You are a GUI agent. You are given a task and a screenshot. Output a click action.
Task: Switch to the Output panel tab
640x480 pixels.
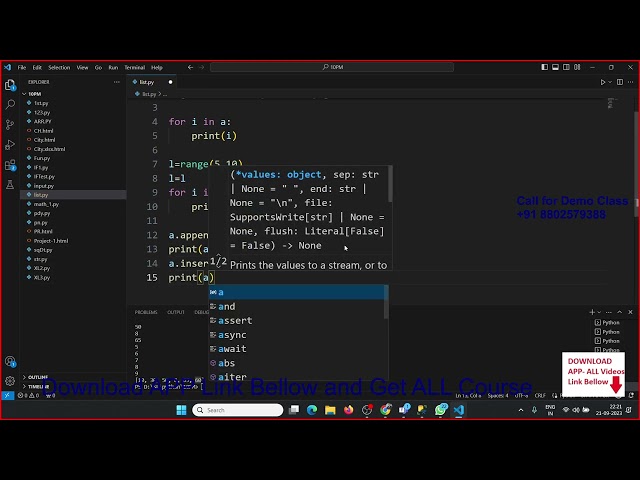176,312
